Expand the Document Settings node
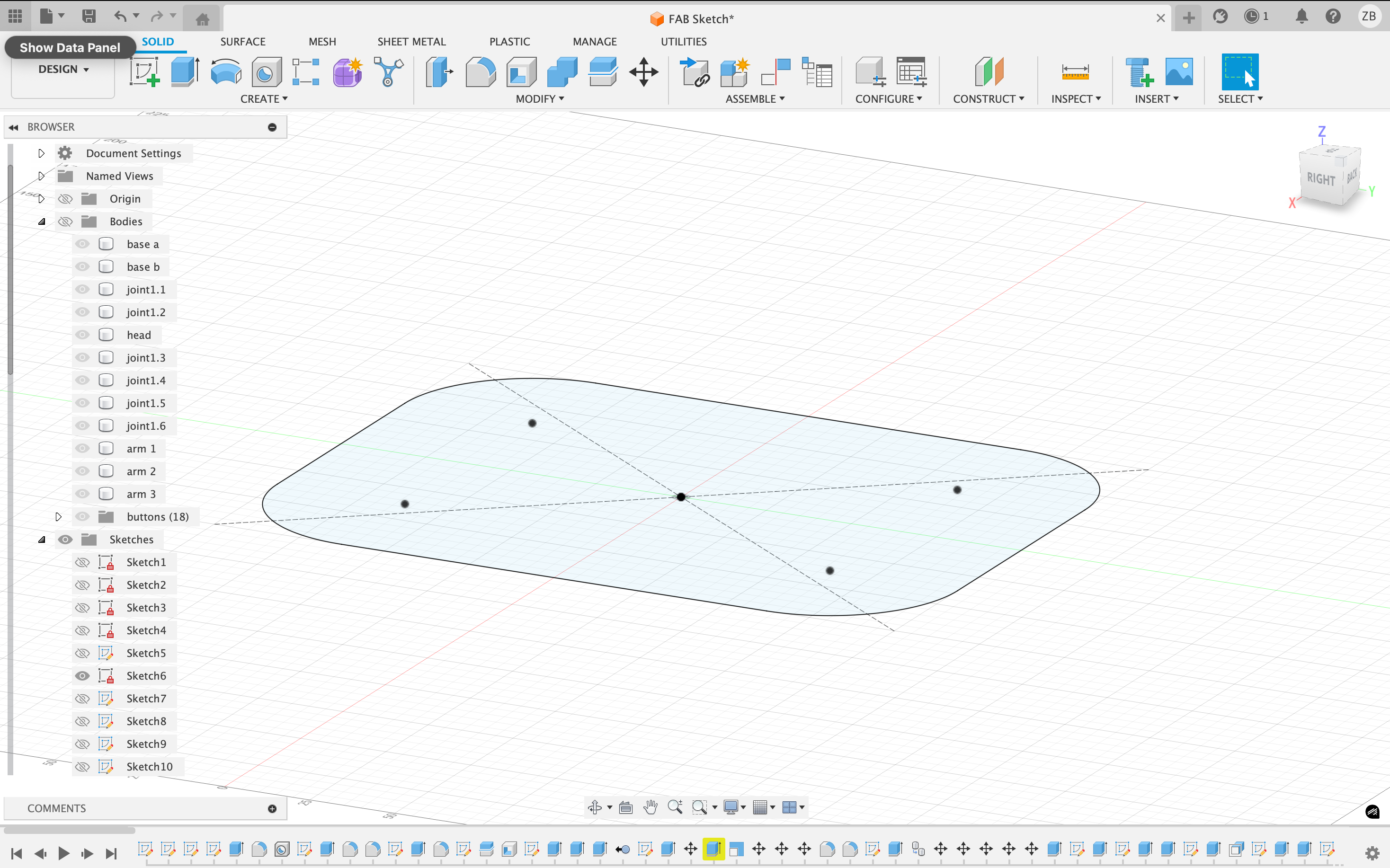The height and width of the screenshot is (868, 1390). [41, 153]
